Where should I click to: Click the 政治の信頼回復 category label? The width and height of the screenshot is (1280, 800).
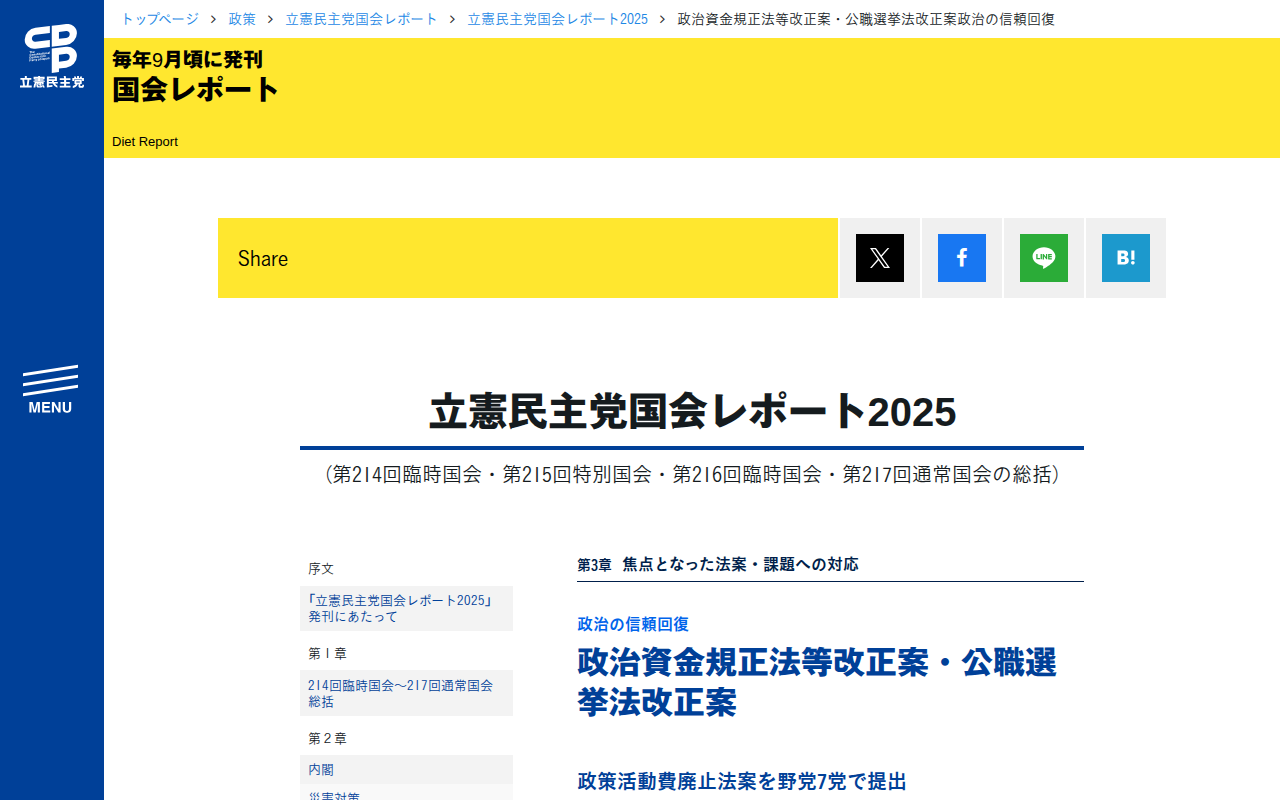click(633, 624)
